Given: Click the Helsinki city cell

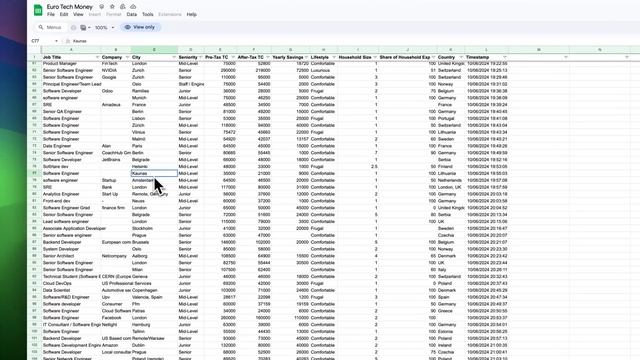Looking at the screenshot, I should [x=154, y=167].
